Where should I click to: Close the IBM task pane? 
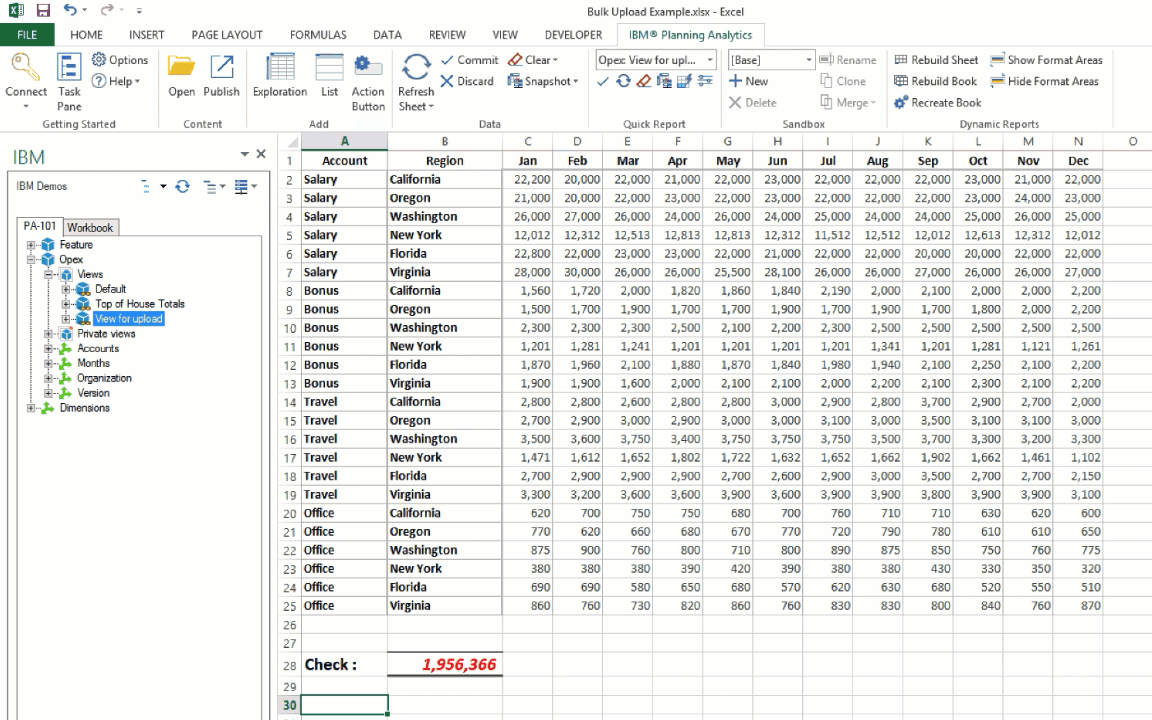[261, 154]
